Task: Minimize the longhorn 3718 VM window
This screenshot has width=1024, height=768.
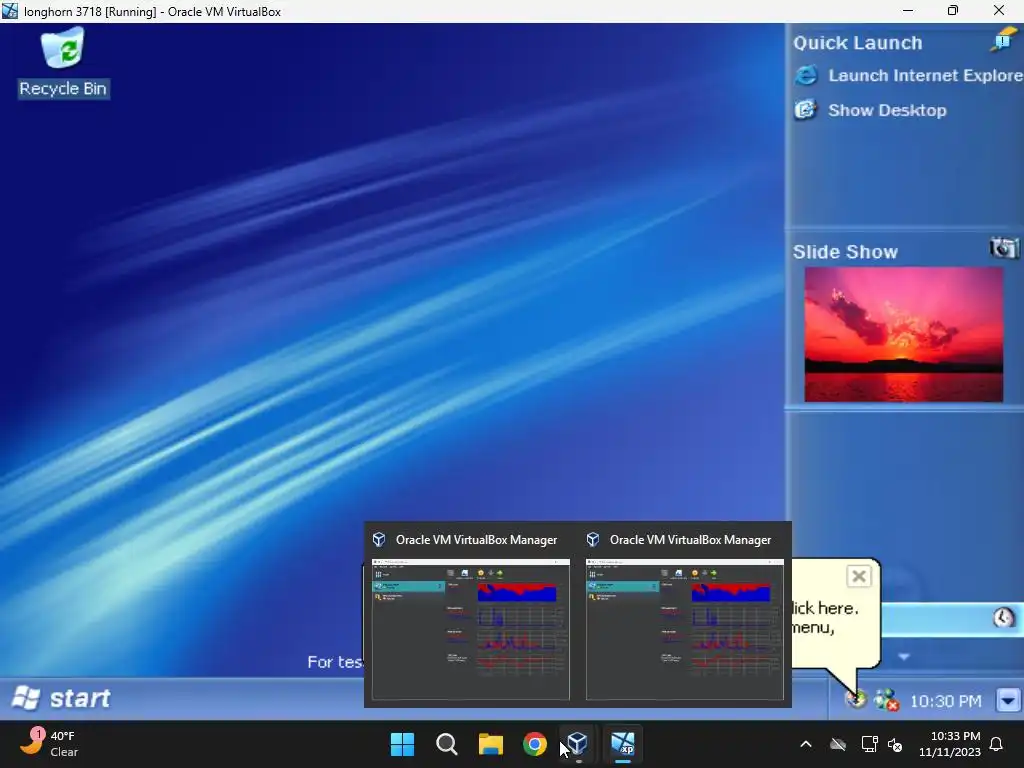Action: (908, 10)
